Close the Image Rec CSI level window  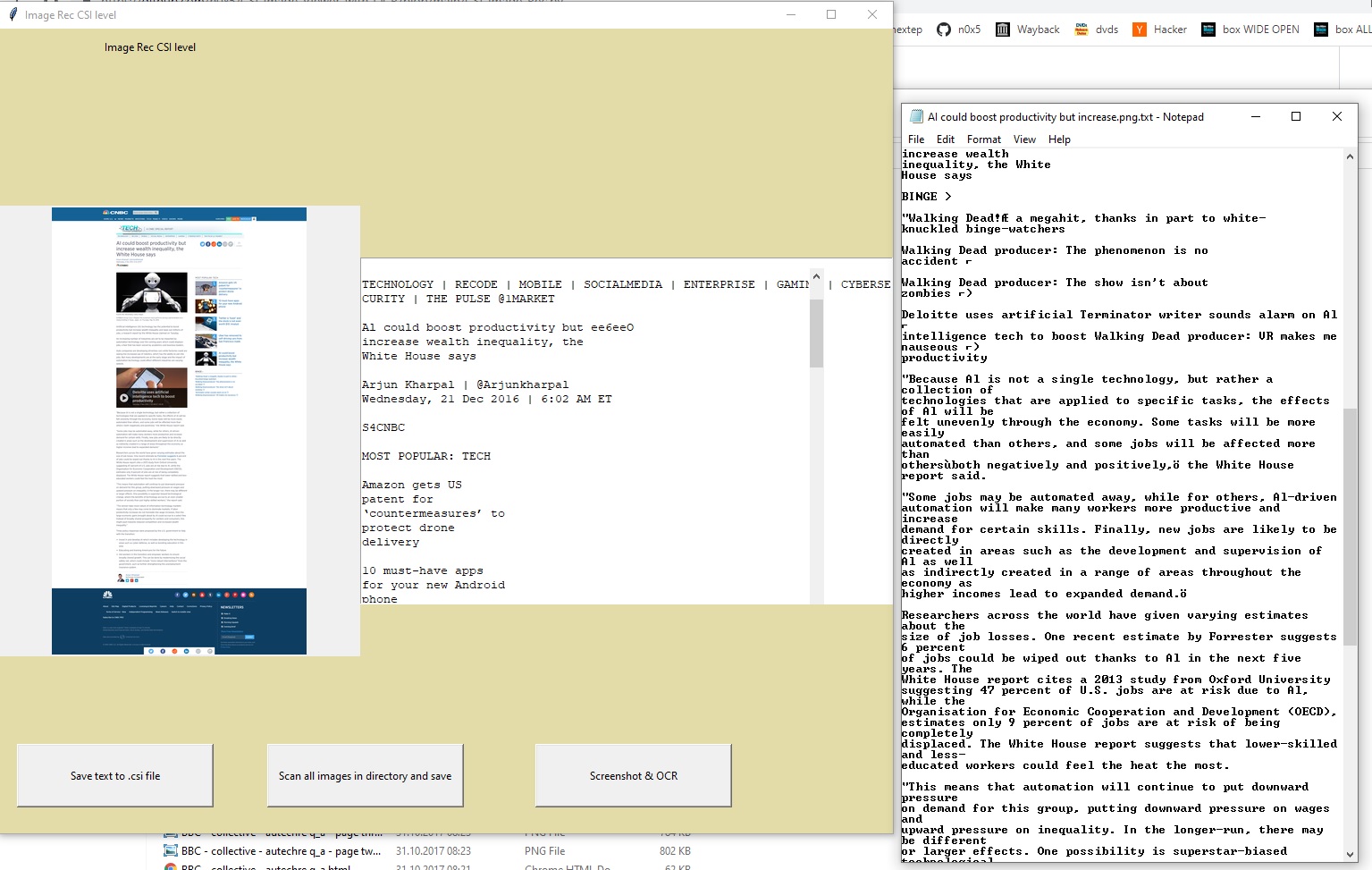(872, 14)
